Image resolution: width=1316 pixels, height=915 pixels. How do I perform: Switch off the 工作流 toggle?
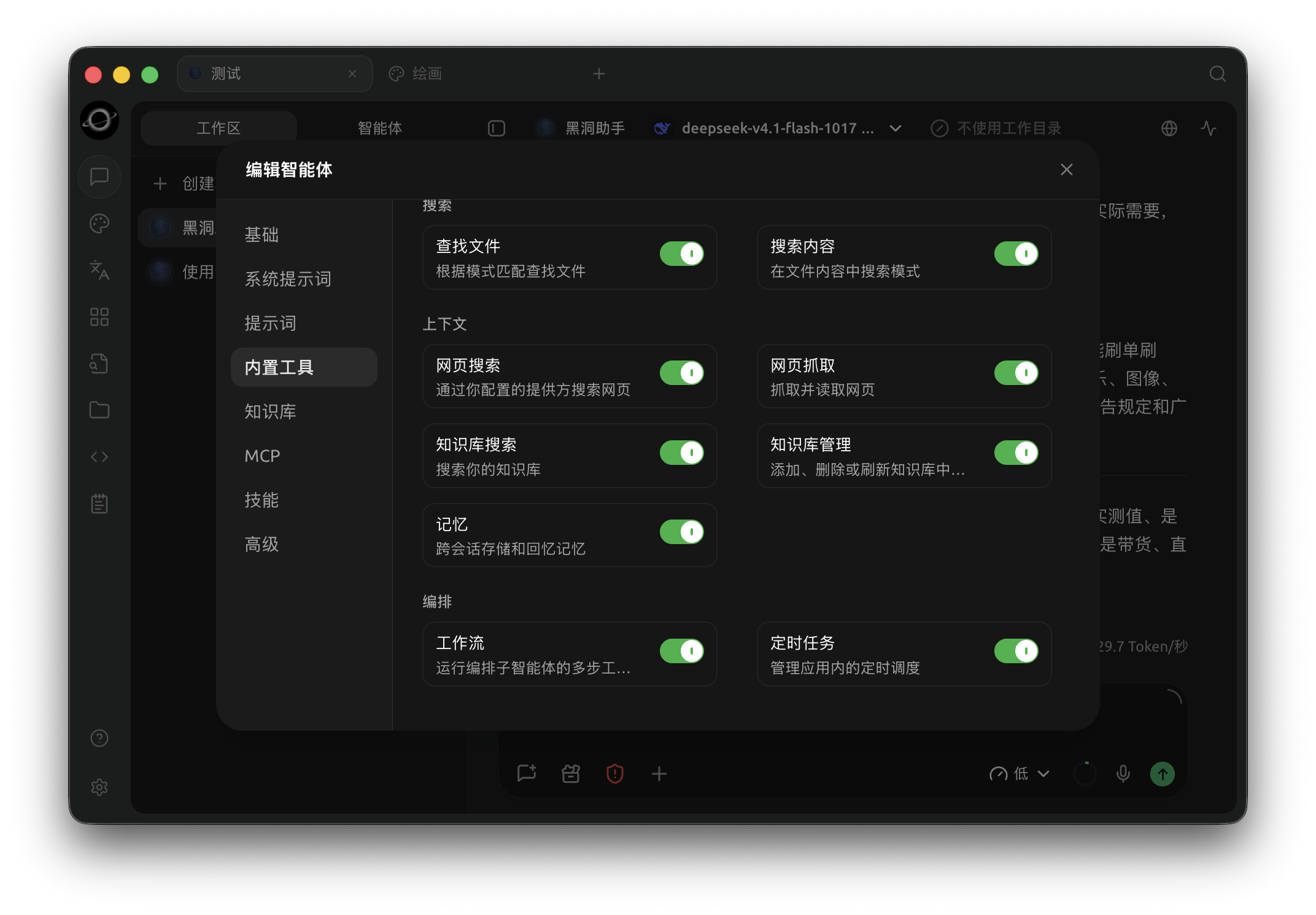coord(682,651)
